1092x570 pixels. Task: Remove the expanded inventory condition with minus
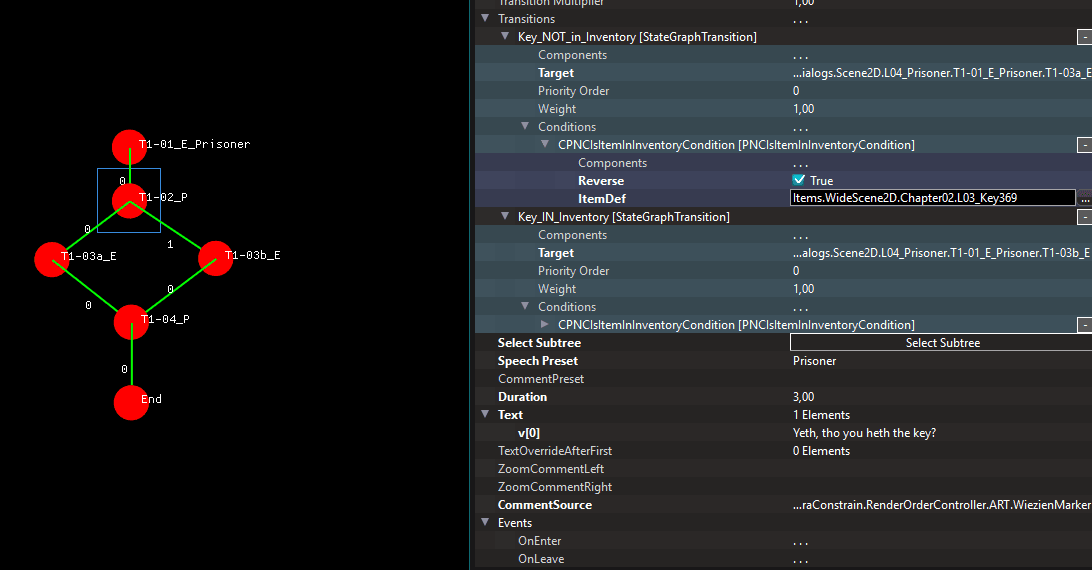pyautogui.click(x=1084, y=145)
